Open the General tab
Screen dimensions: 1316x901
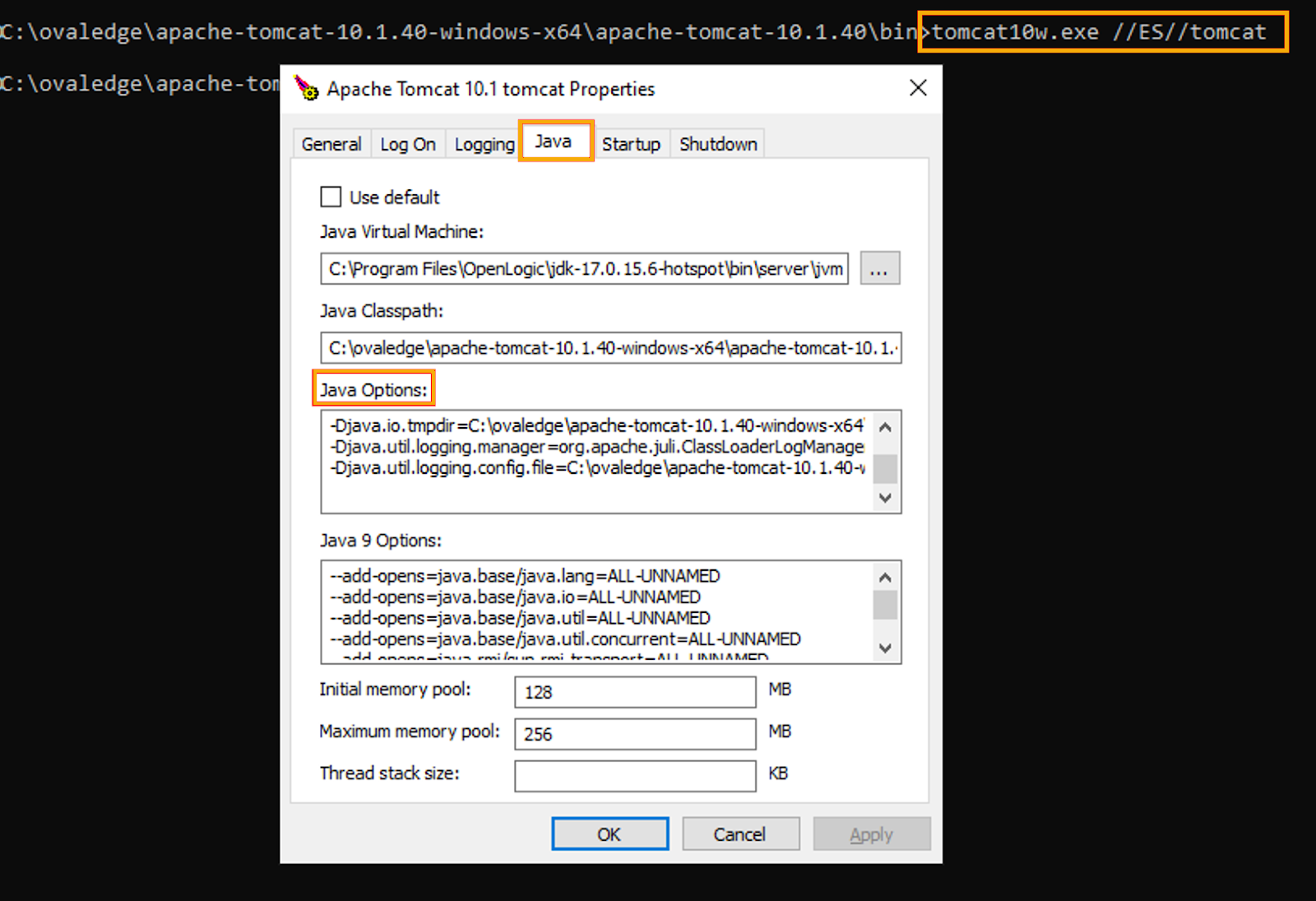(331, 145)
